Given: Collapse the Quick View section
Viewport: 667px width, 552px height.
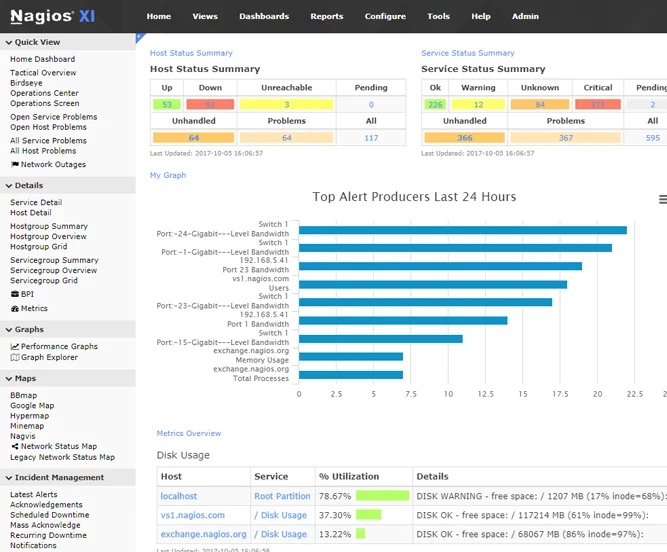Looking at the screenshot, I should coord(33,42).
